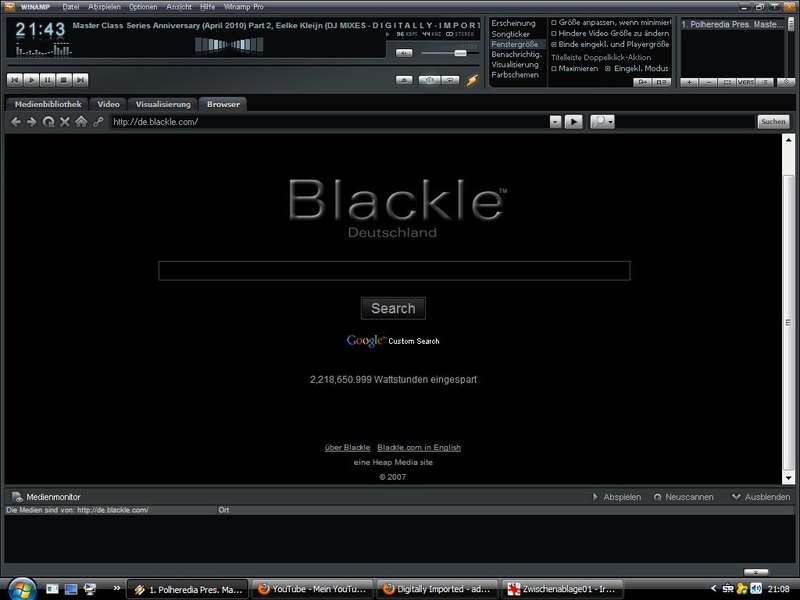Hide the Medienmonitor via Ausblenden
Image resolution: width=800 pixels, height=600 pixels.
[x=761, y=497]
